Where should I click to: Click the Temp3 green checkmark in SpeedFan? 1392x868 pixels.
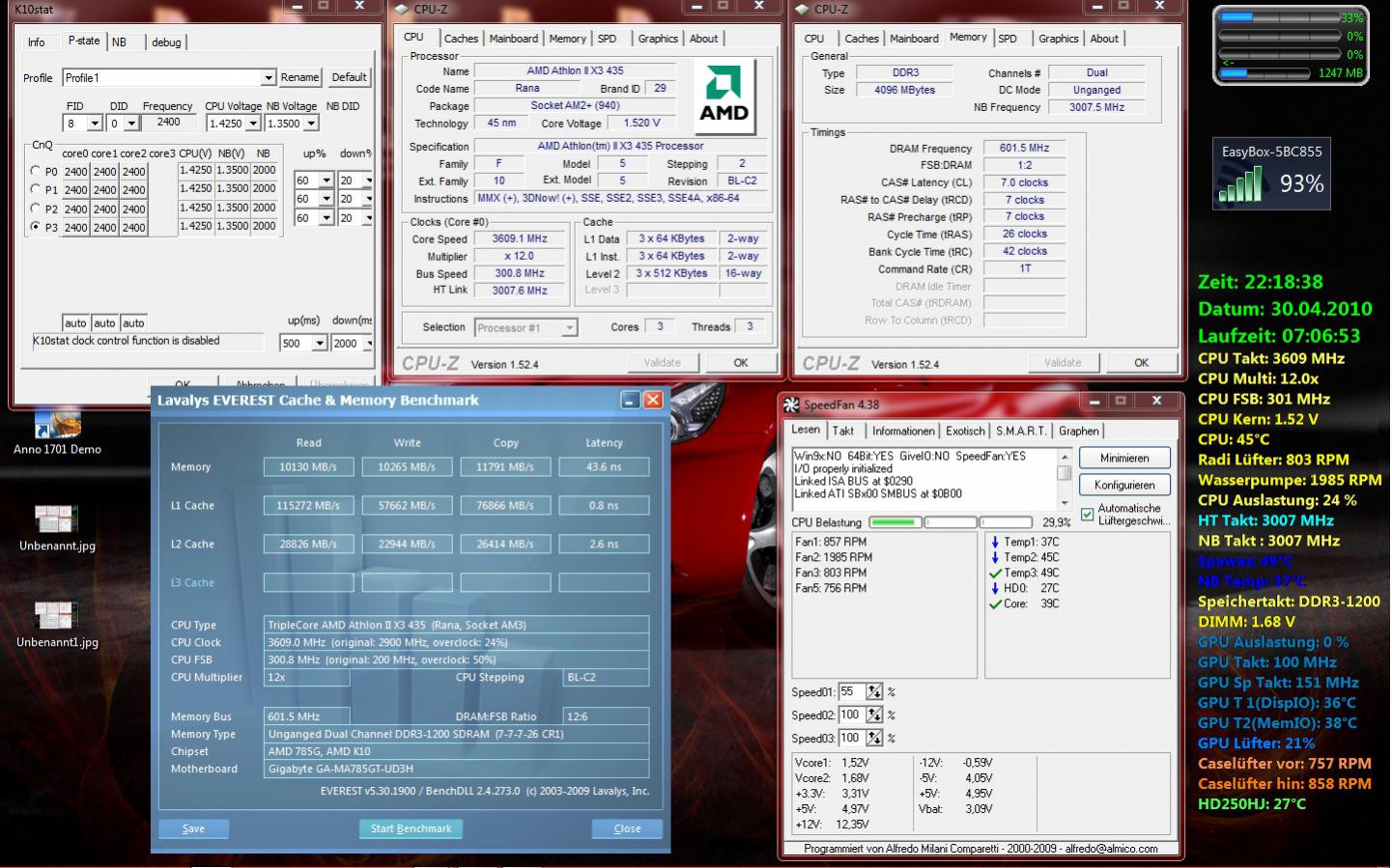click(x=995, y=574)
